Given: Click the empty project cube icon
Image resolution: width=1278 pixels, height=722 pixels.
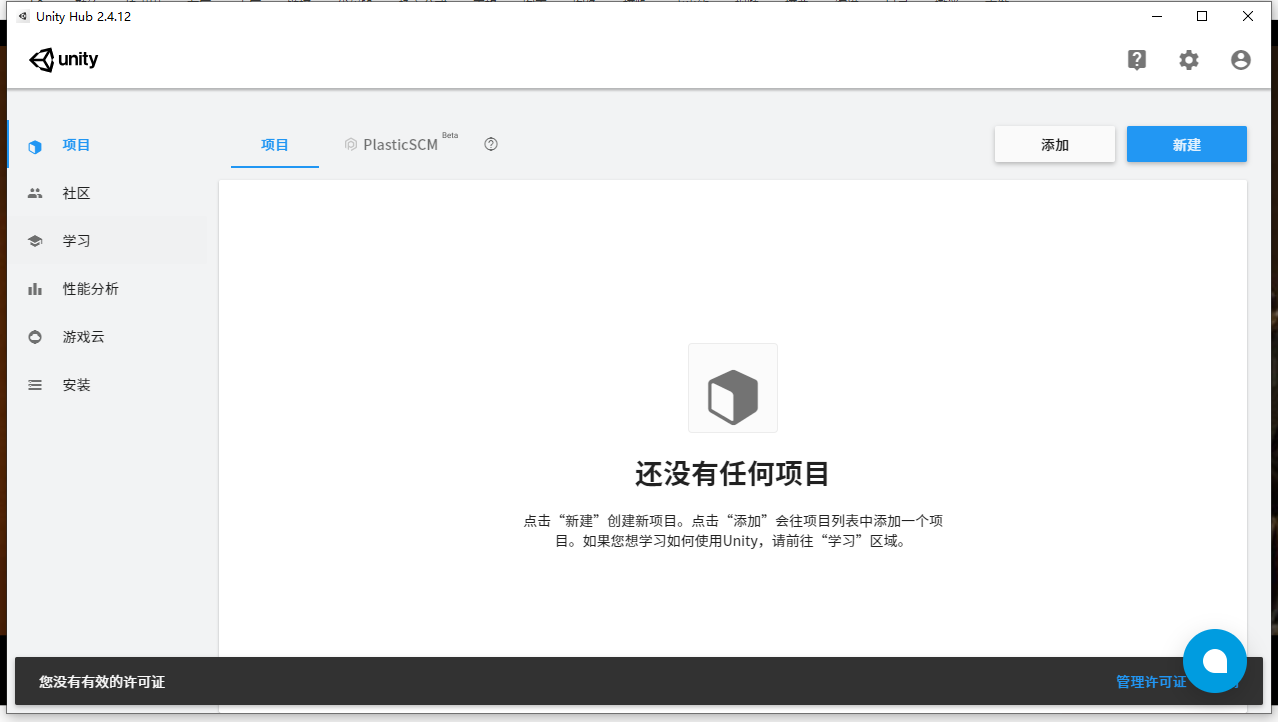Looking at the screenshot, I should [733, 388].
